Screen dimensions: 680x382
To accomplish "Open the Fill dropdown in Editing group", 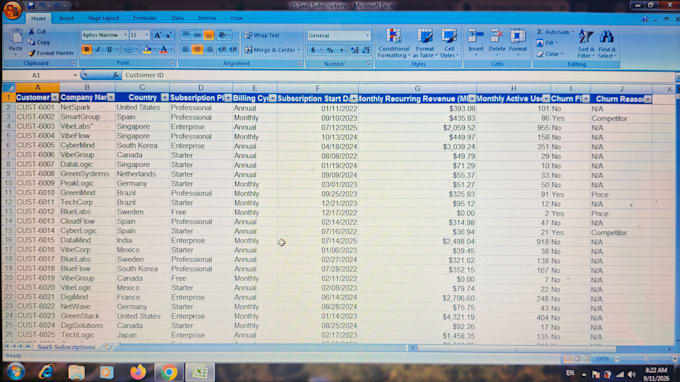I will [547, 42].
